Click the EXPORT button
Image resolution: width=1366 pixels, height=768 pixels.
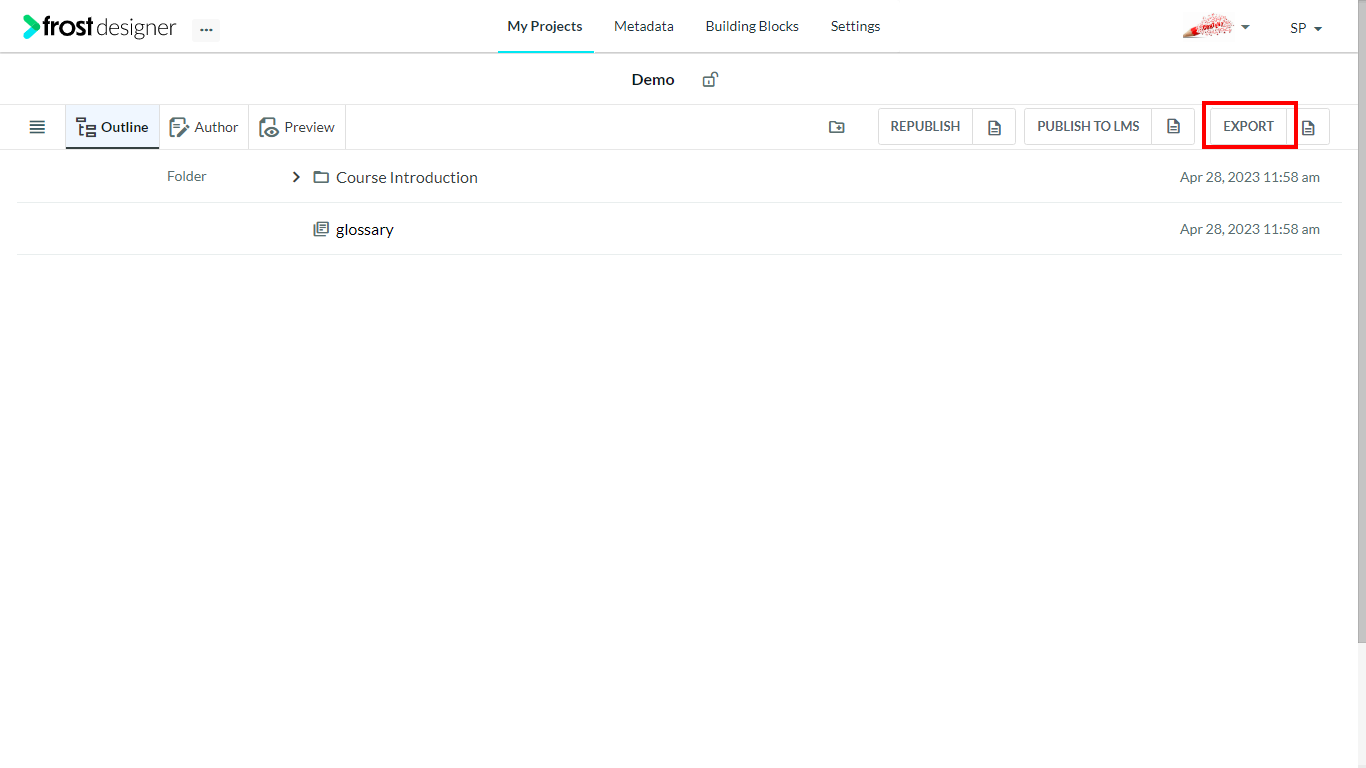click(x=1248, y=126)
